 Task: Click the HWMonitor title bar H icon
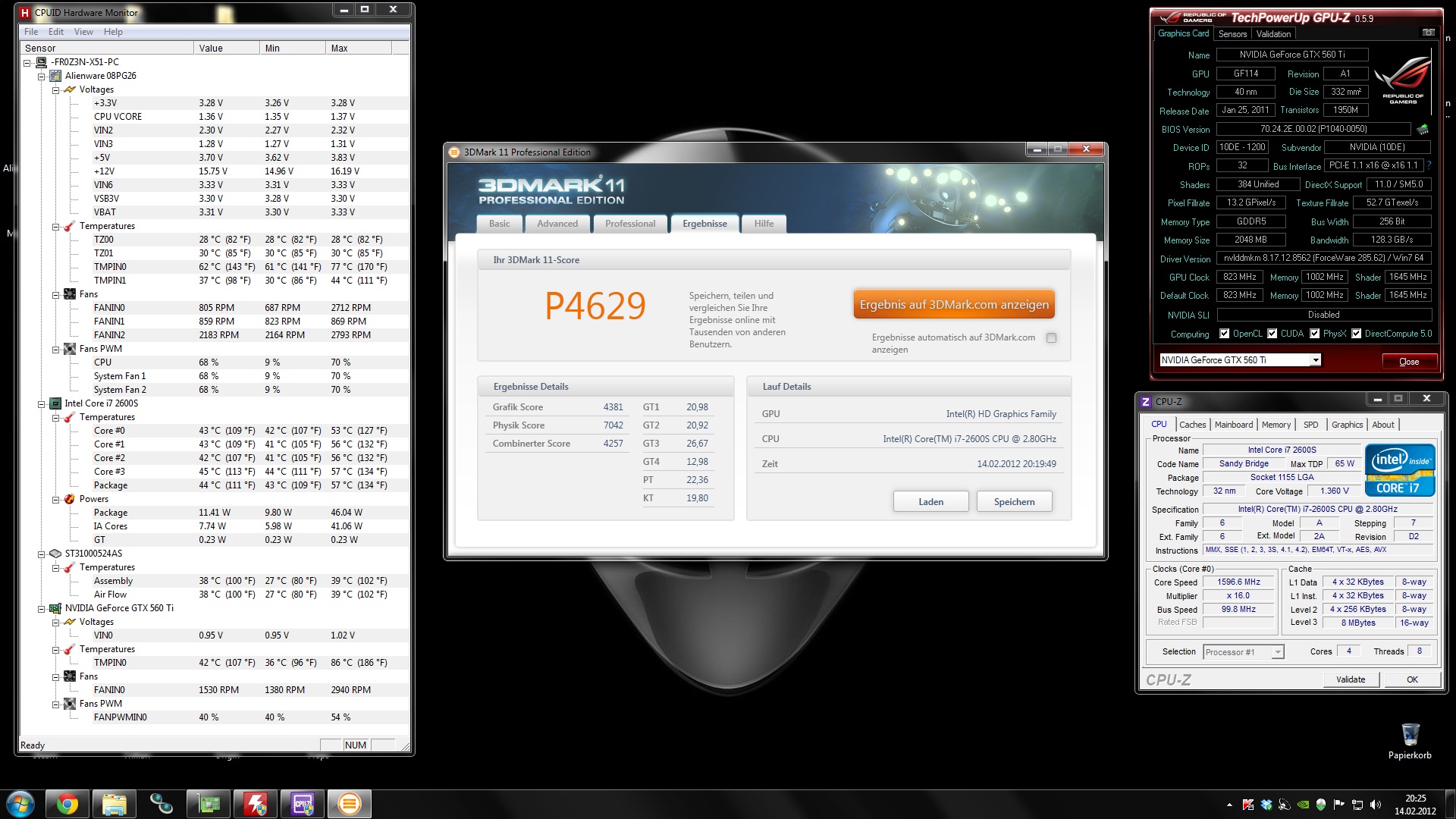[26, 12]
